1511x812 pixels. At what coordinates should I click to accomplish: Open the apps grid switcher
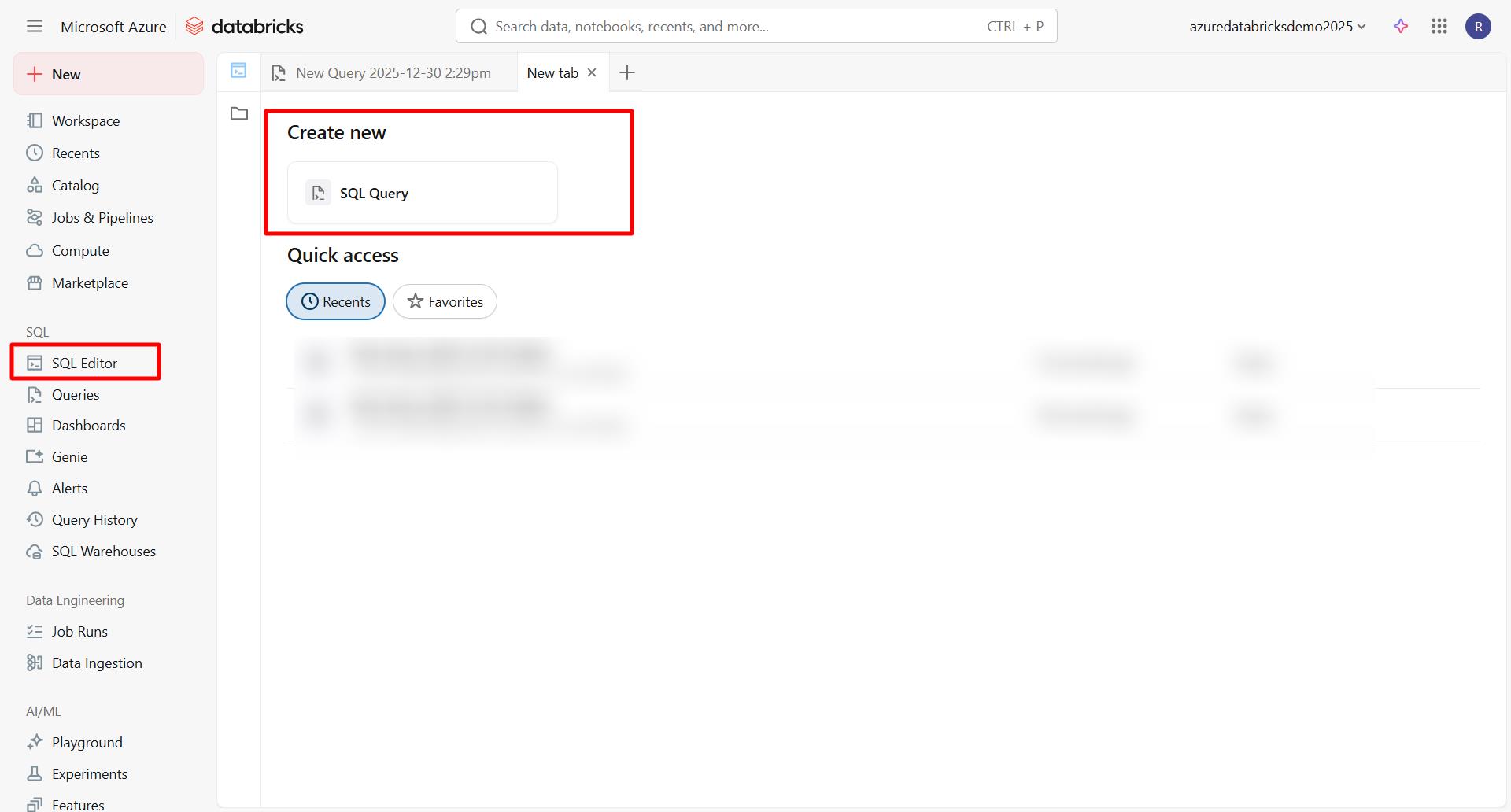pos(1439,26)
